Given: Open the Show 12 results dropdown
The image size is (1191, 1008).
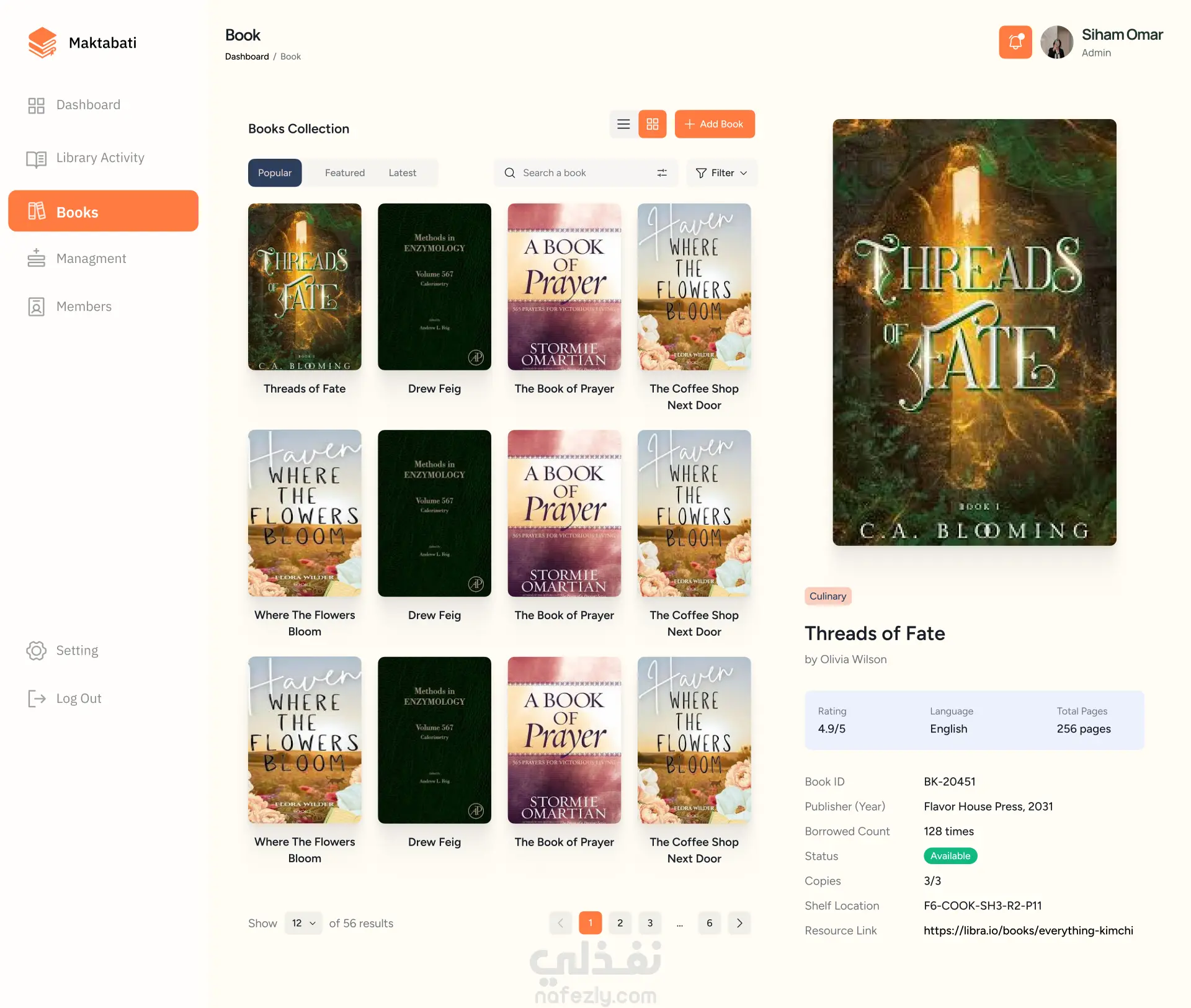Looking at the screenshot, I should 303,923.
